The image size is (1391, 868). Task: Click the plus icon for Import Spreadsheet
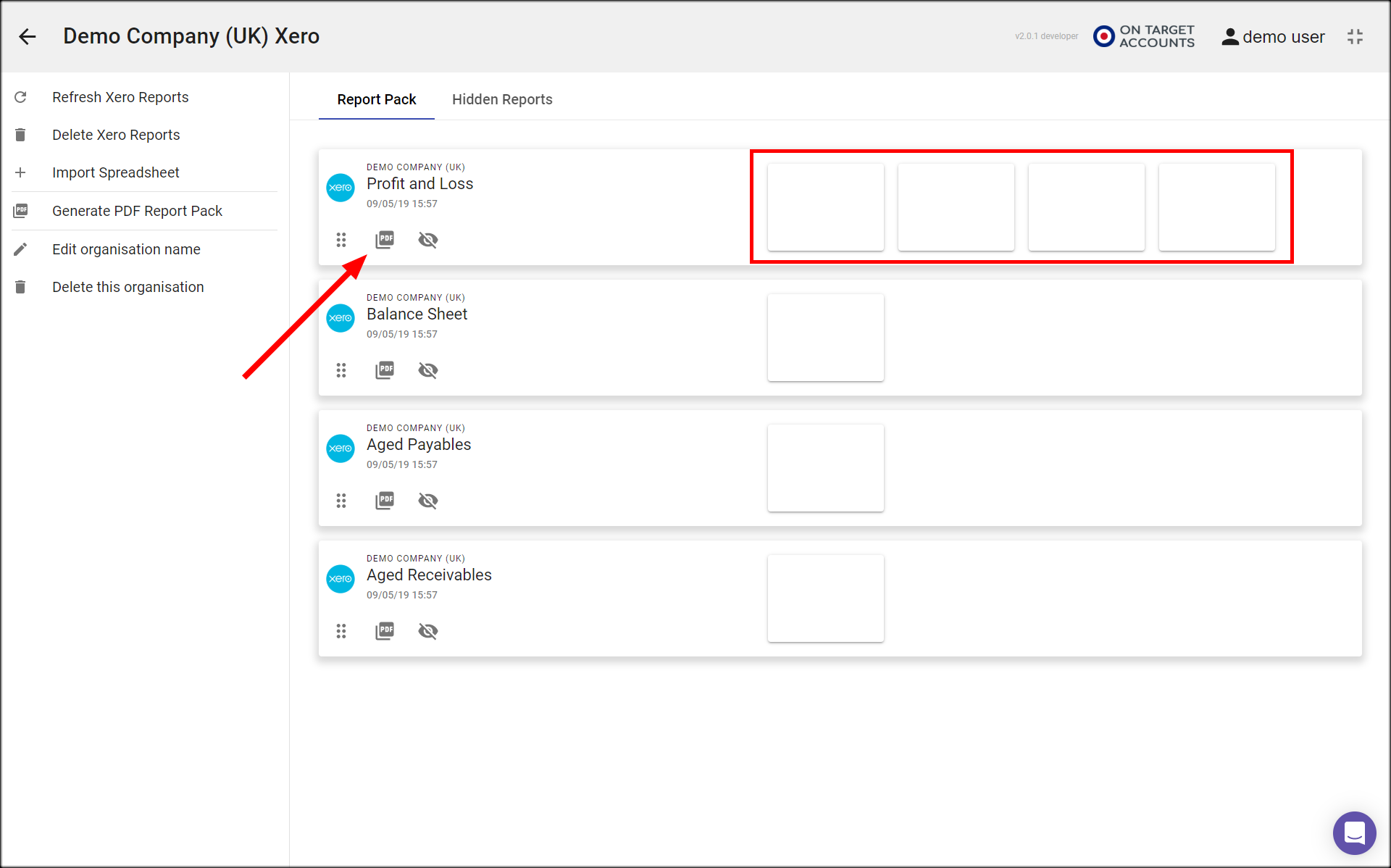tap(20, 172)
